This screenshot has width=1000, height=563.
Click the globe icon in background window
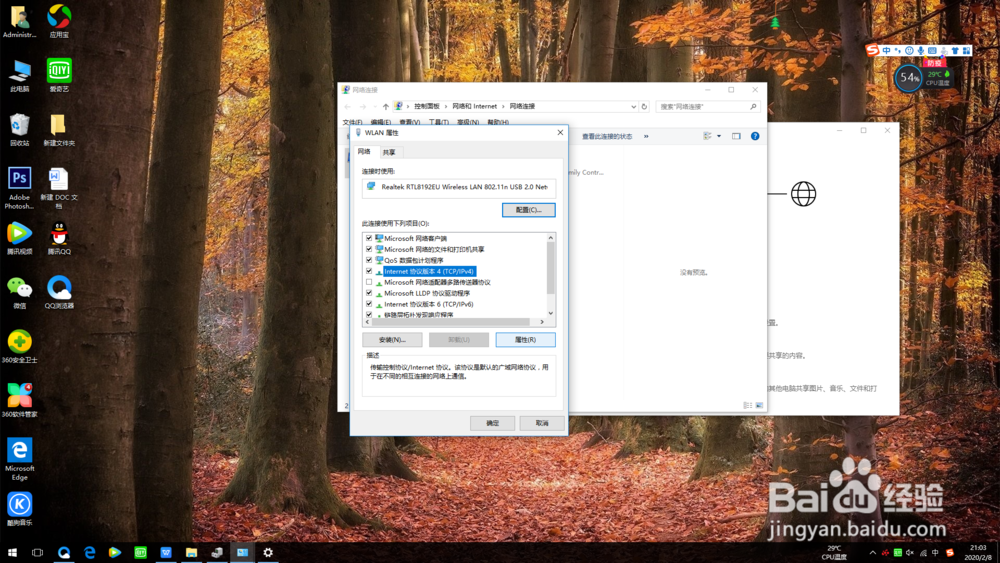coord(804,194)
